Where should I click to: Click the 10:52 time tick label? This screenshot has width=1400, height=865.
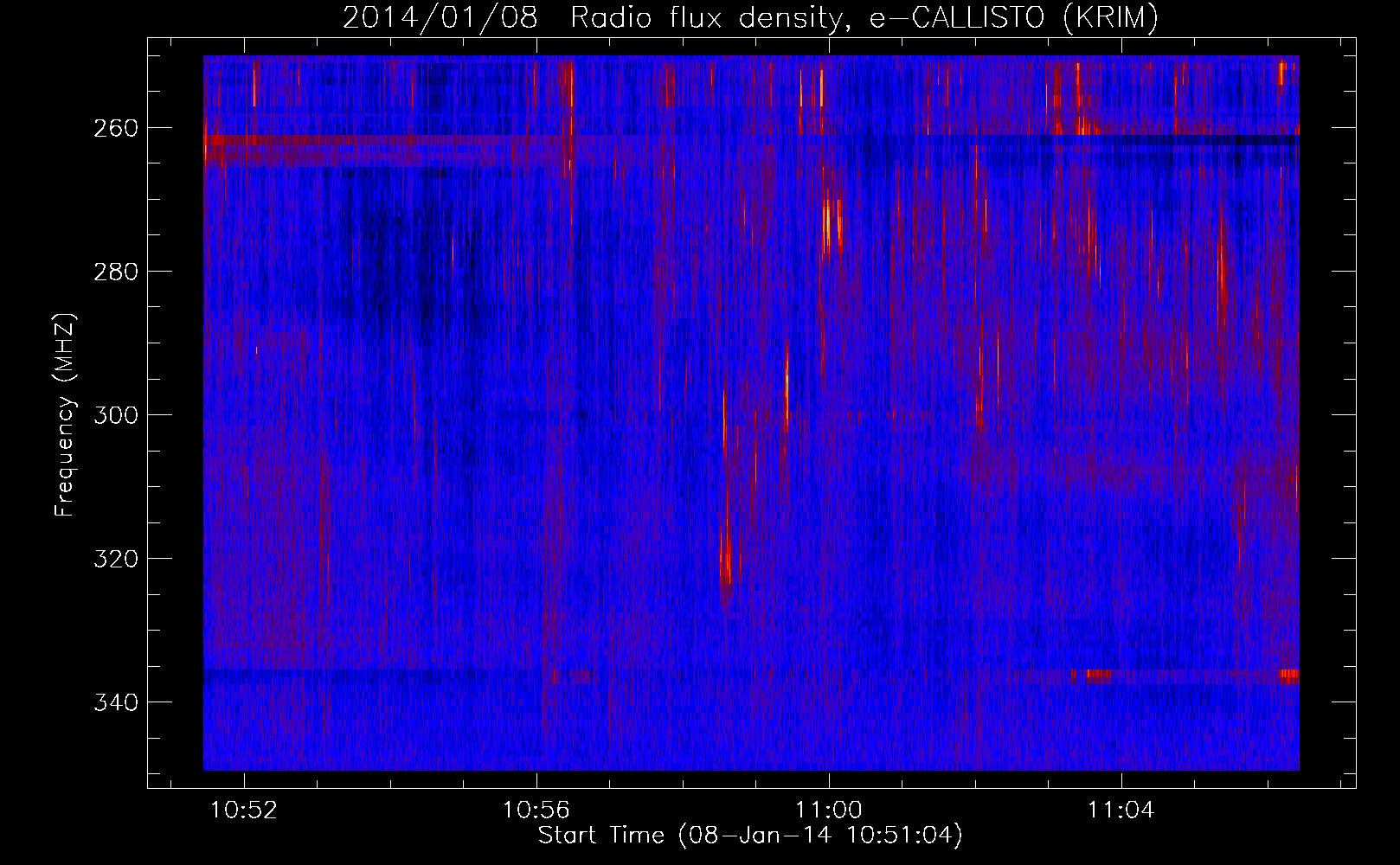[245, 811]
